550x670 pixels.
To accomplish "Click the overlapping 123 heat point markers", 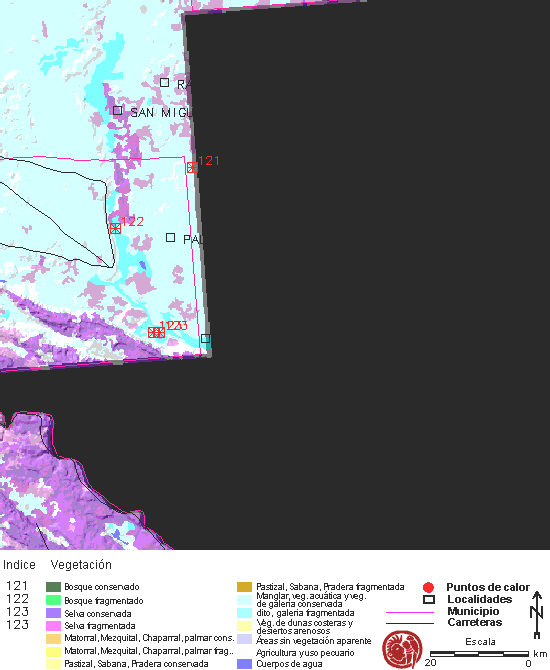I will [x=156, y=332].
